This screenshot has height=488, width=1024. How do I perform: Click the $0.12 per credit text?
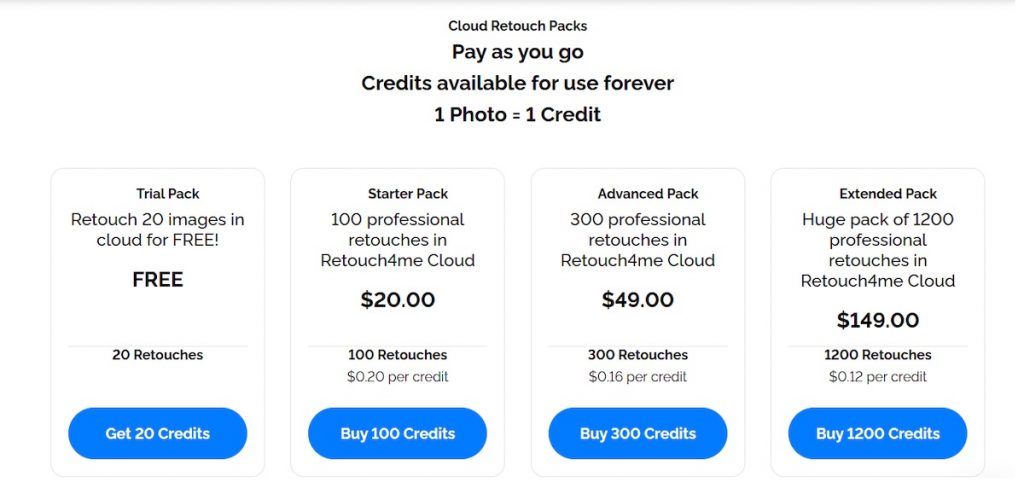point(878,377)
